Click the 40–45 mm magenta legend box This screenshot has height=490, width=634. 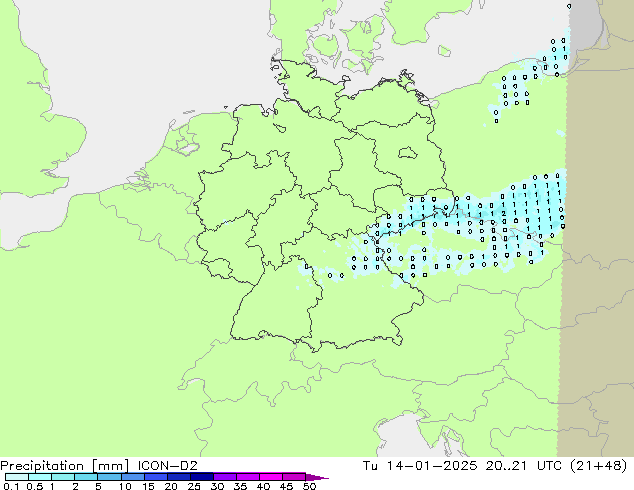(x=271, y=477)
